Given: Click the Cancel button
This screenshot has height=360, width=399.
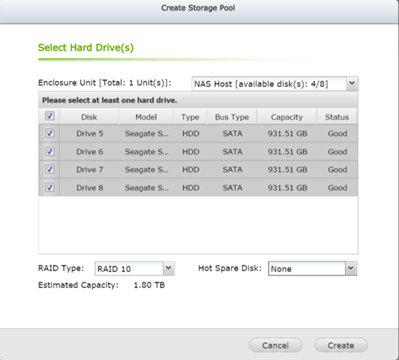Looking at the screenshot, I should tap(275, 345).
